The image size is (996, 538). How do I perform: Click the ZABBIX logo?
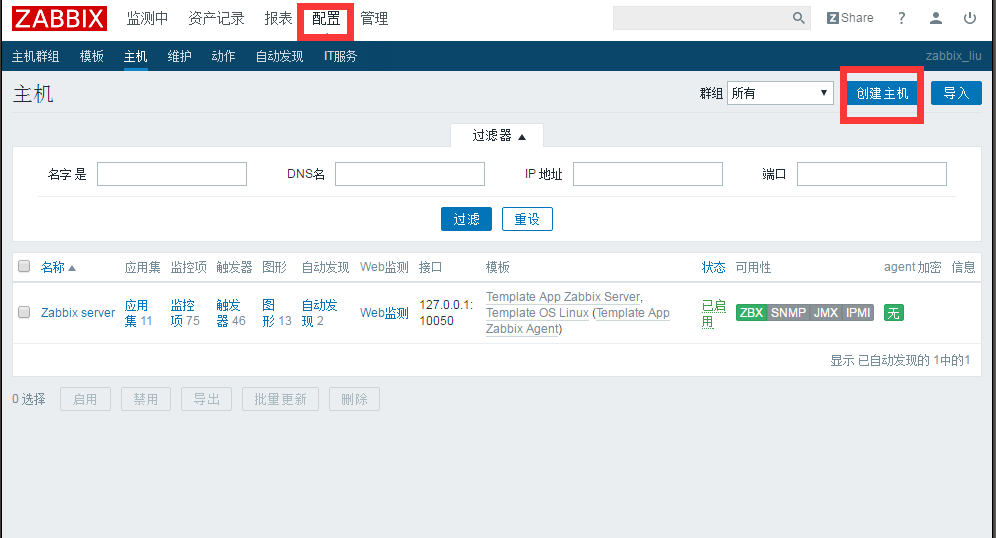coord(59,18)
